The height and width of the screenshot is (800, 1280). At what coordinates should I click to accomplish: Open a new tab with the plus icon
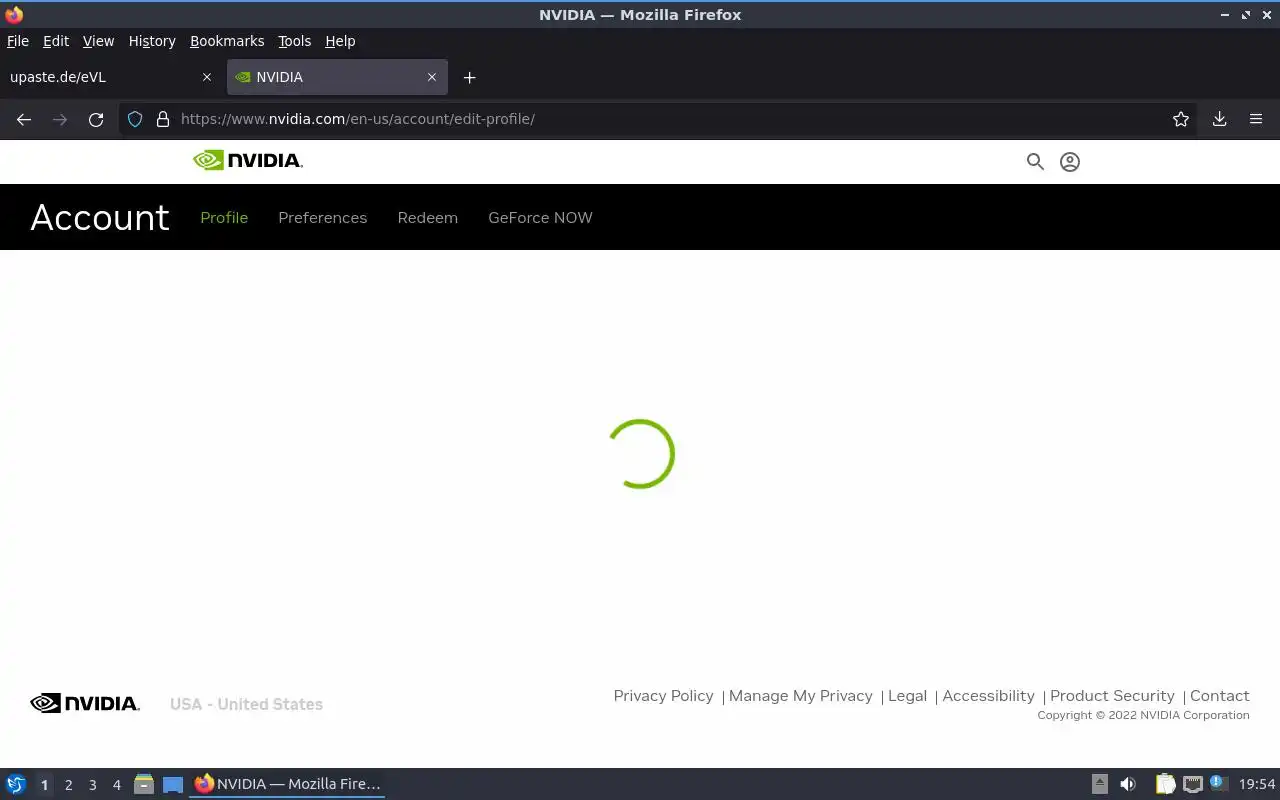click(469, 77)
